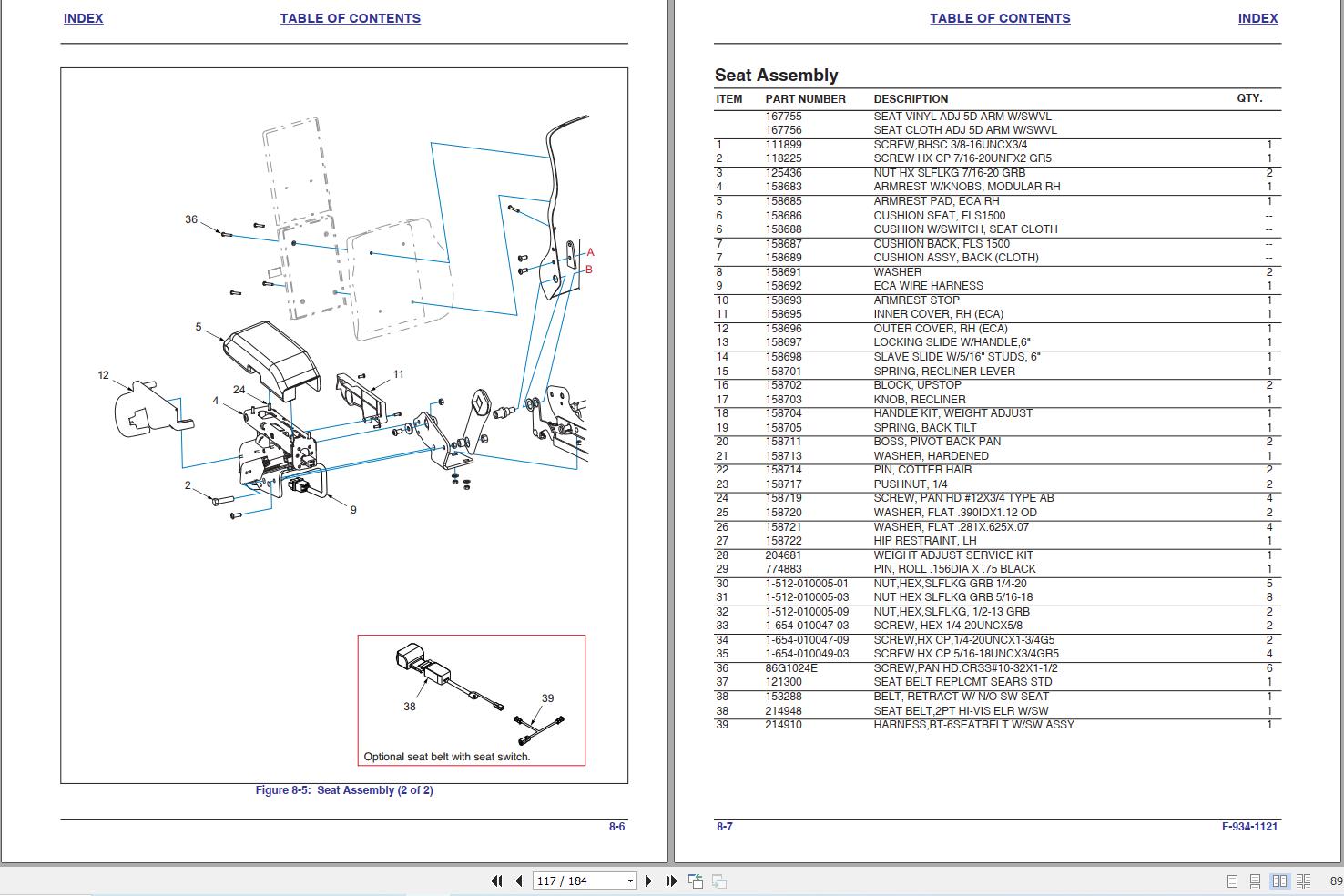The height and width of the screenshot is (896, 1344).
Task: Open INDEX link on right page
Action: [1257, 18]
